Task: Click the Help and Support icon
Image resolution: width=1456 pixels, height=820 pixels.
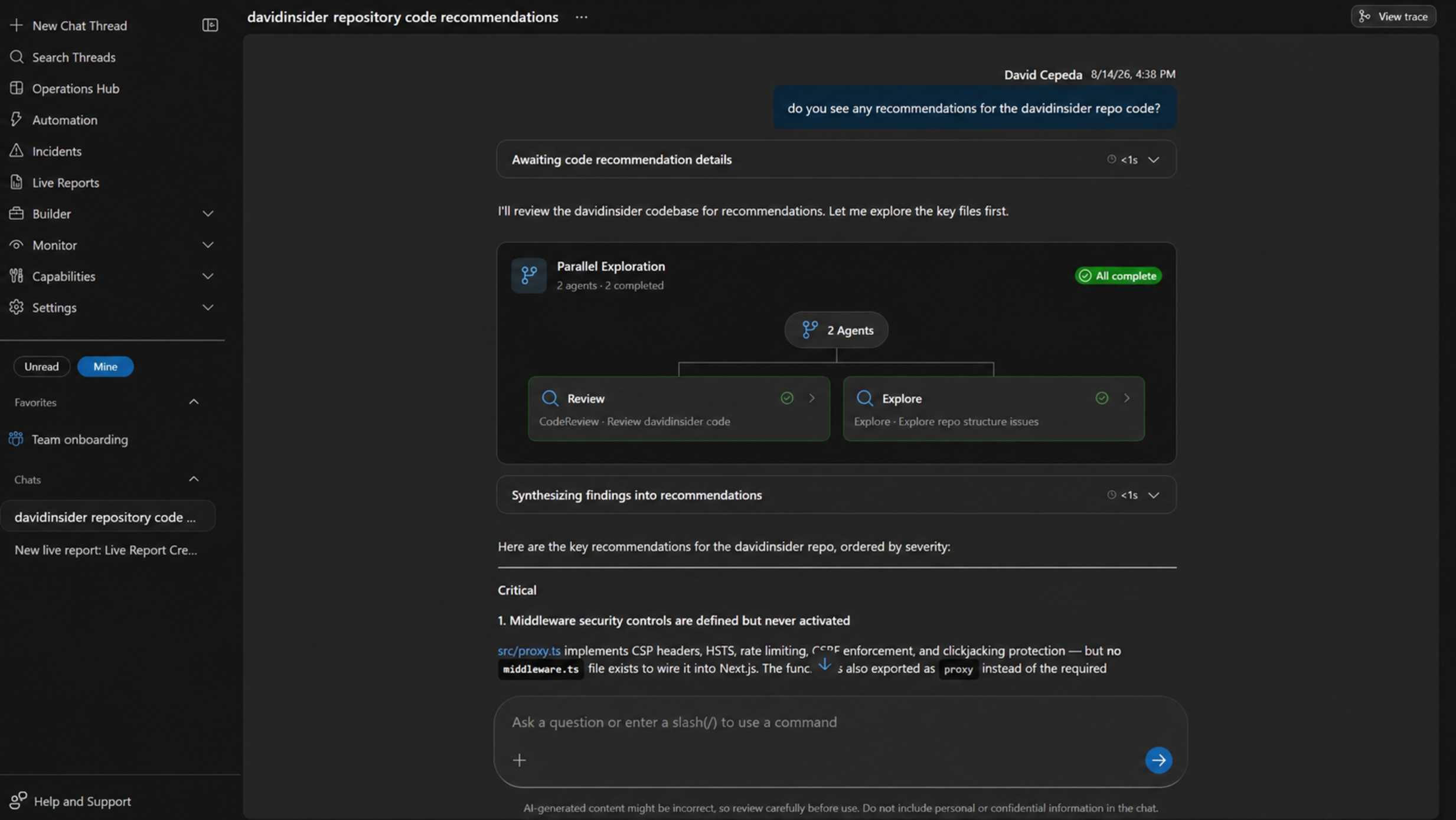Action: point(18,801)
